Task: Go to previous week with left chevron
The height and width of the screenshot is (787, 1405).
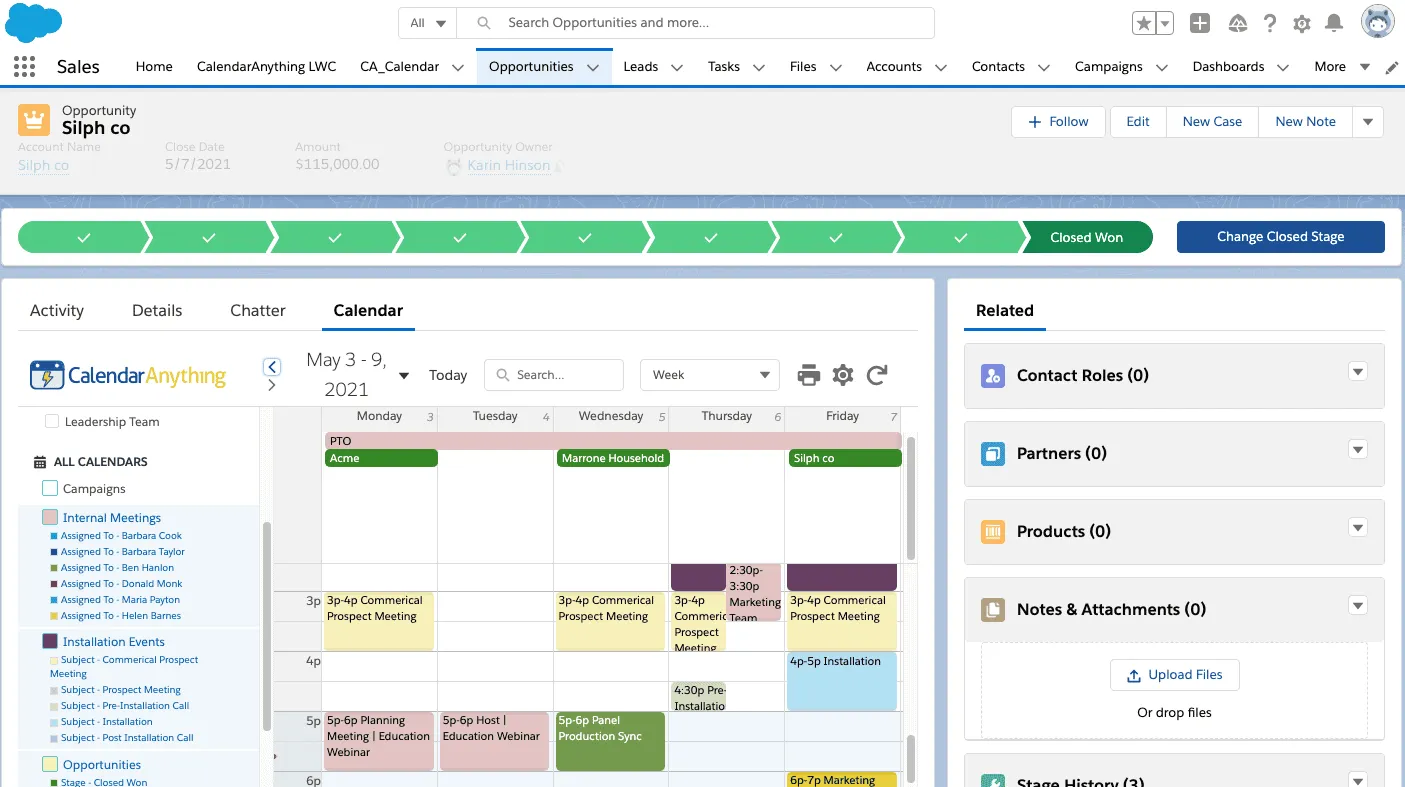Action: [x=272, y=366]
